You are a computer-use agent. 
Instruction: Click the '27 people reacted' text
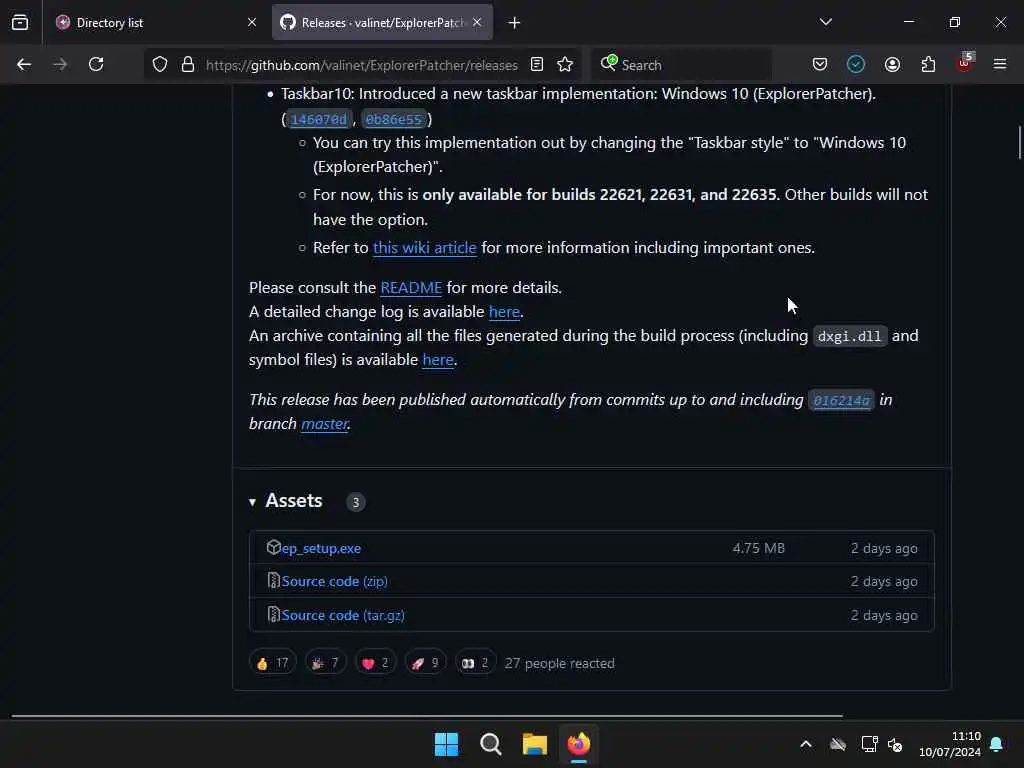[560, 663]
